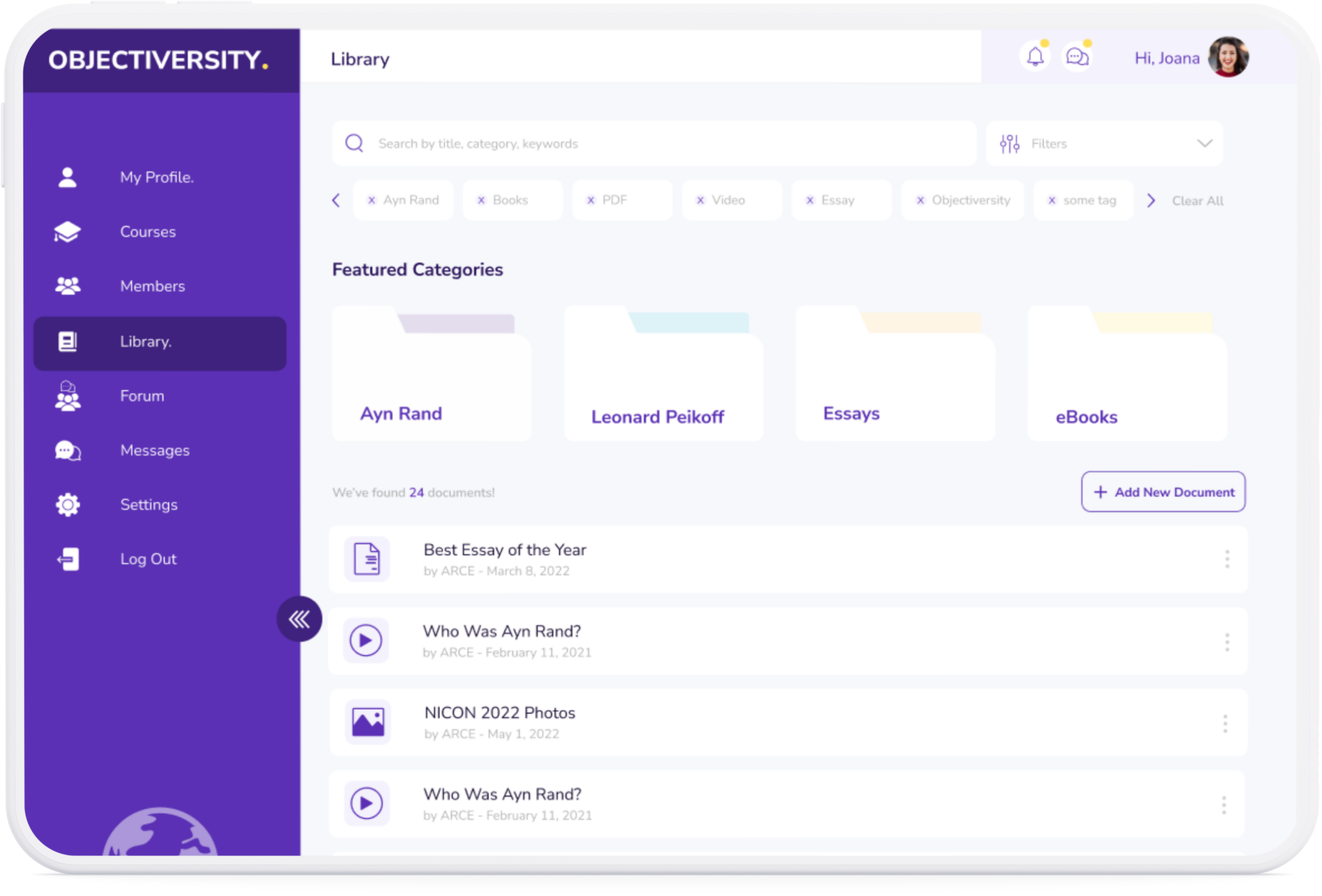Play first Who Was Ayn Rand video

click(366, 640)
